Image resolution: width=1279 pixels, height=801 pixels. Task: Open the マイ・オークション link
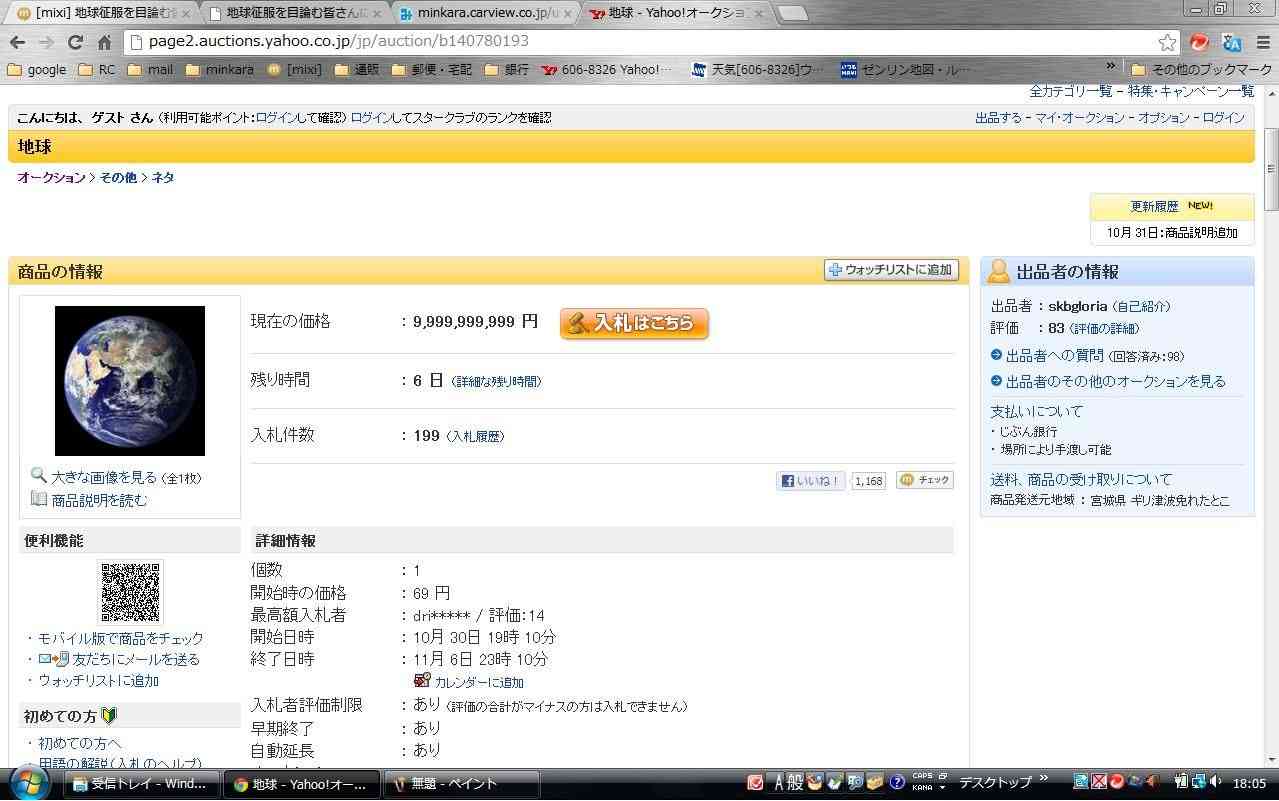[x=1079, y=118]
